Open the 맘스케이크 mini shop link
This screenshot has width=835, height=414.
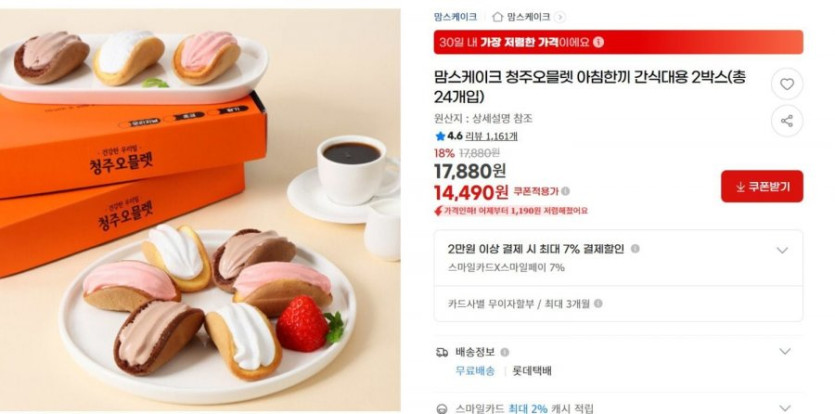528,17
